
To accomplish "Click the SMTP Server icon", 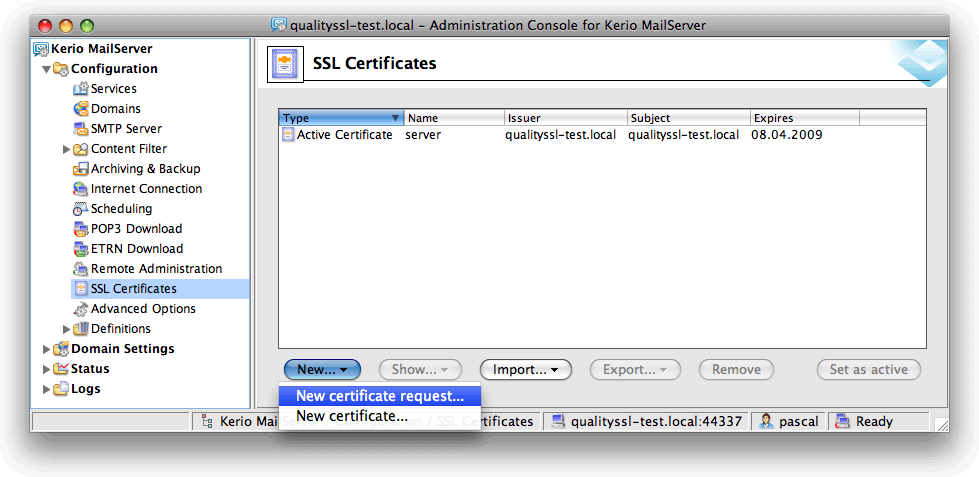I will (81, 129).
